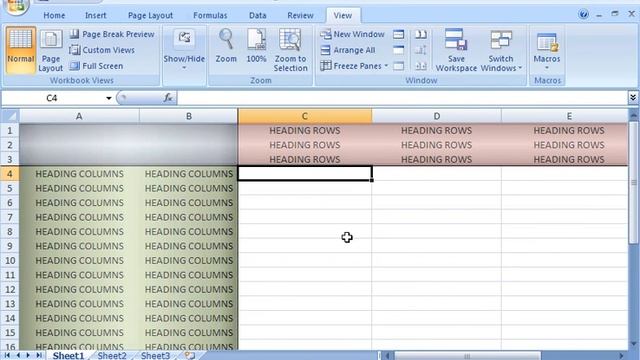This screenshot has width=640, height=360.
Task: Select the View ribbon tab
Action: tap(342, 16)
